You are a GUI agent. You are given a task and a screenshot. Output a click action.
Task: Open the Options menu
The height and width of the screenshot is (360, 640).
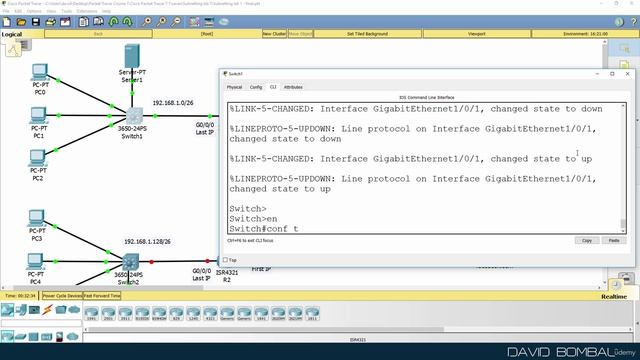click(x=33, y=11)
